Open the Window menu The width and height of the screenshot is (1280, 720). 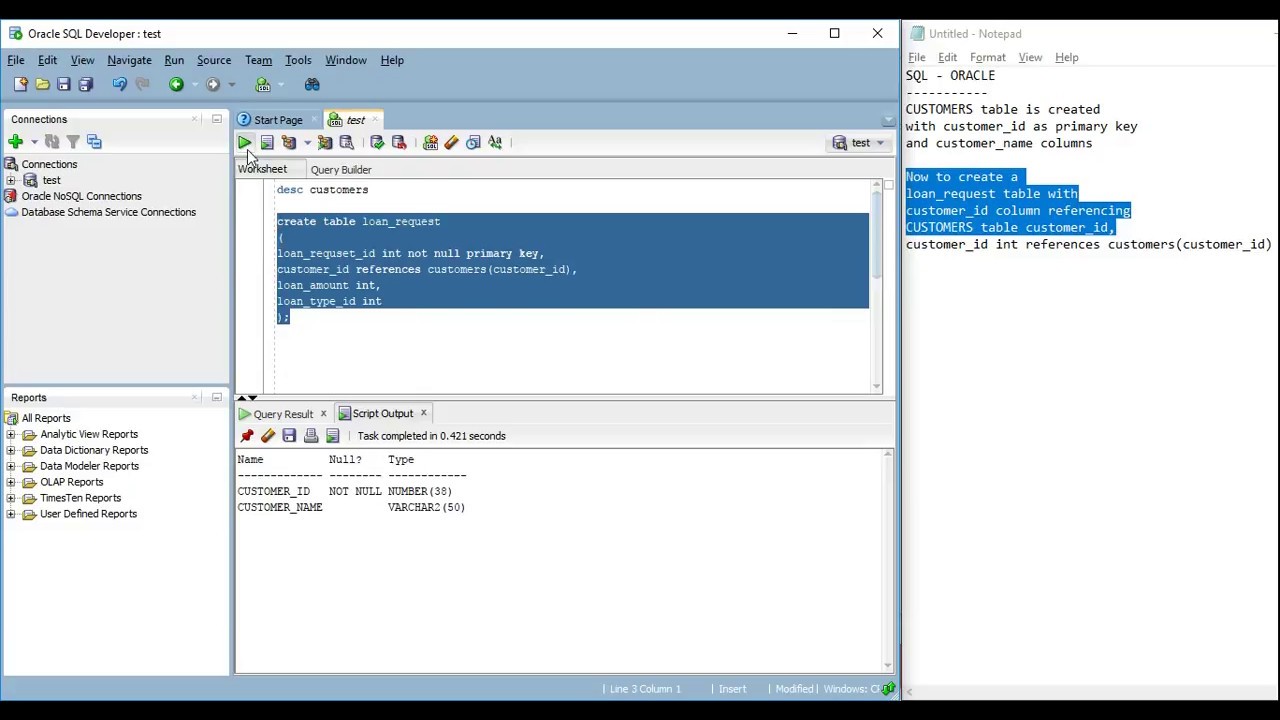tap(346, 60)
